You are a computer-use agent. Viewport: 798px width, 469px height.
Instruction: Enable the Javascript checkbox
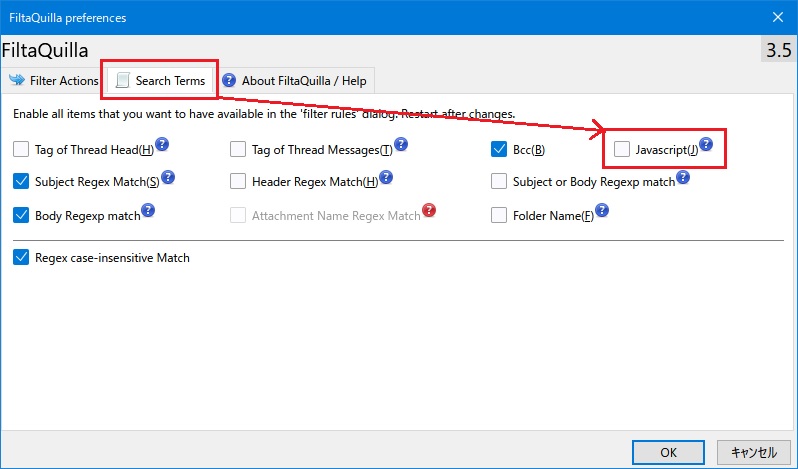click(622, 150)
